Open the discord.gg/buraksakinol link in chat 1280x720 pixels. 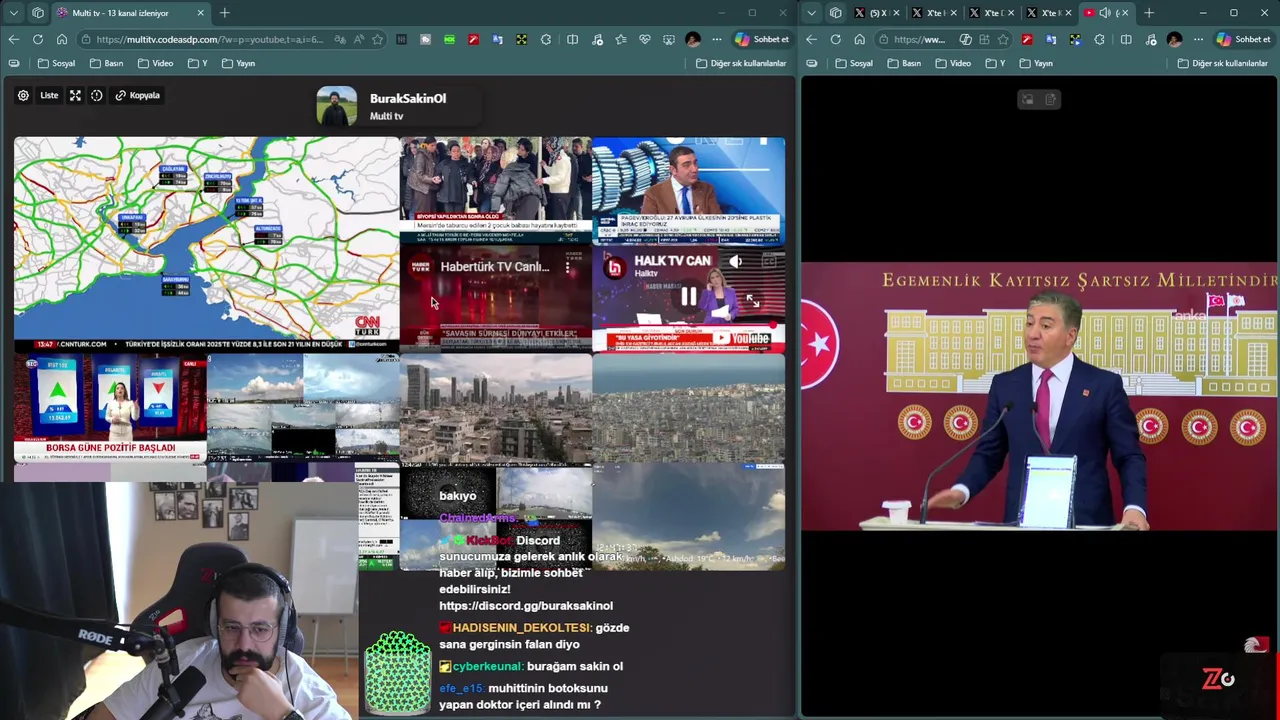(526, 606)
